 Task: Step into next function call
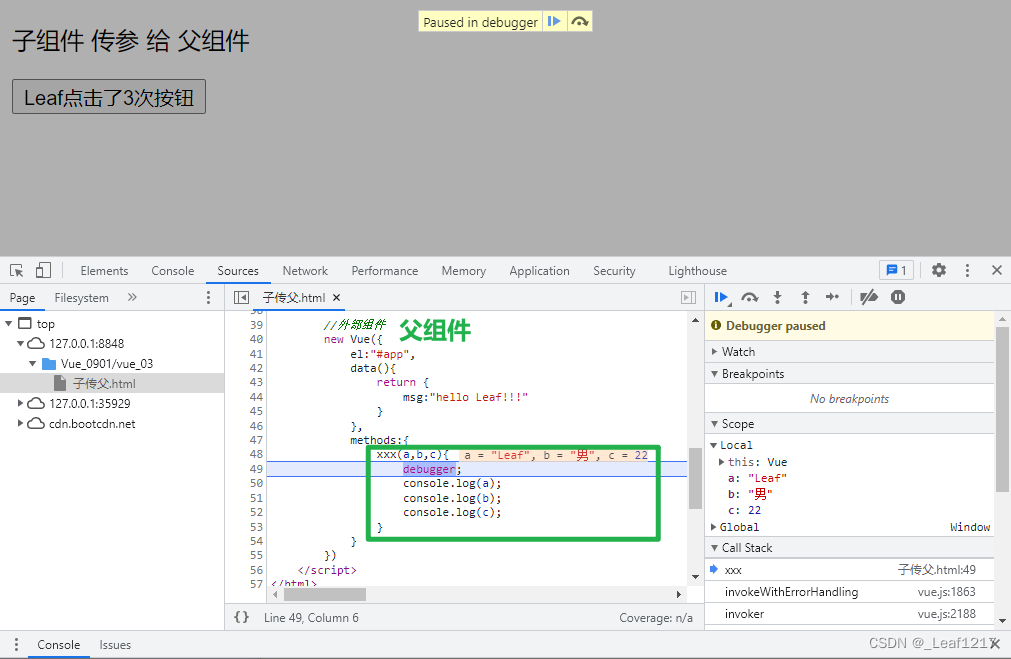[778, 297]
